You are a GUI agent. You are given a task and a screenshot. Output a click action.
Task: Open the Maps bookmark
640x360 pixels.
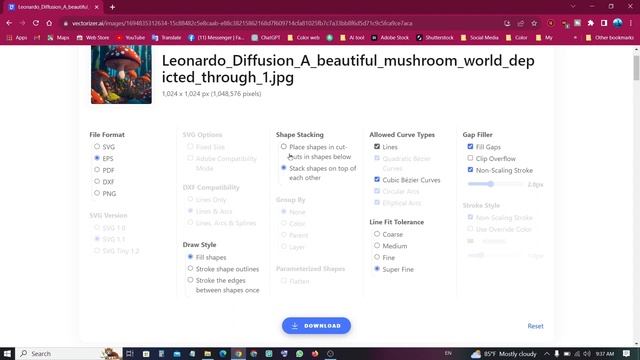point(58,38)
